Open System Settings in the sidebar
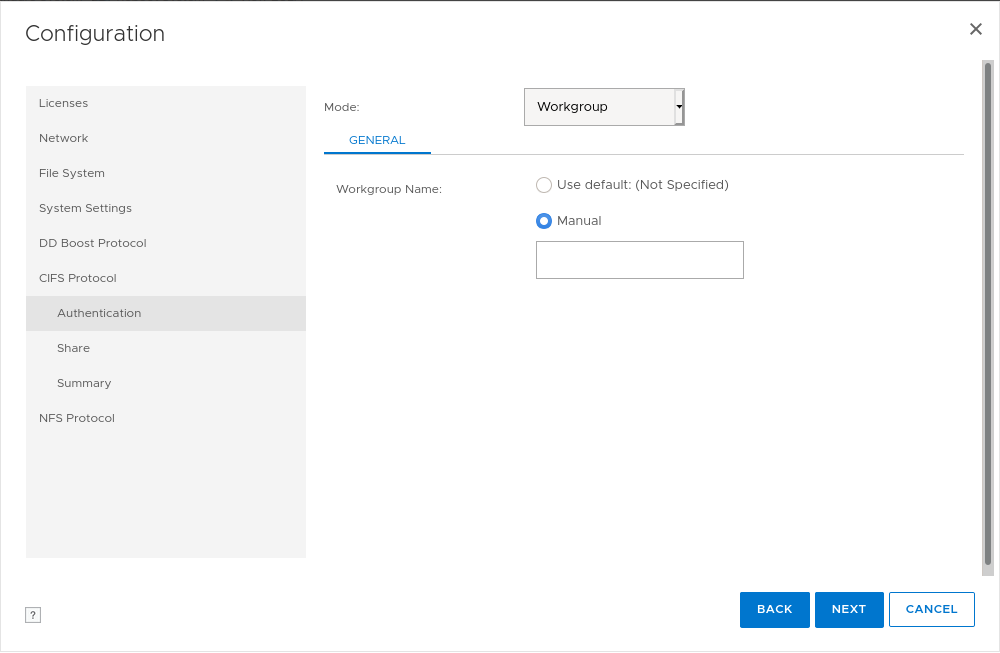 click(85, 208)
